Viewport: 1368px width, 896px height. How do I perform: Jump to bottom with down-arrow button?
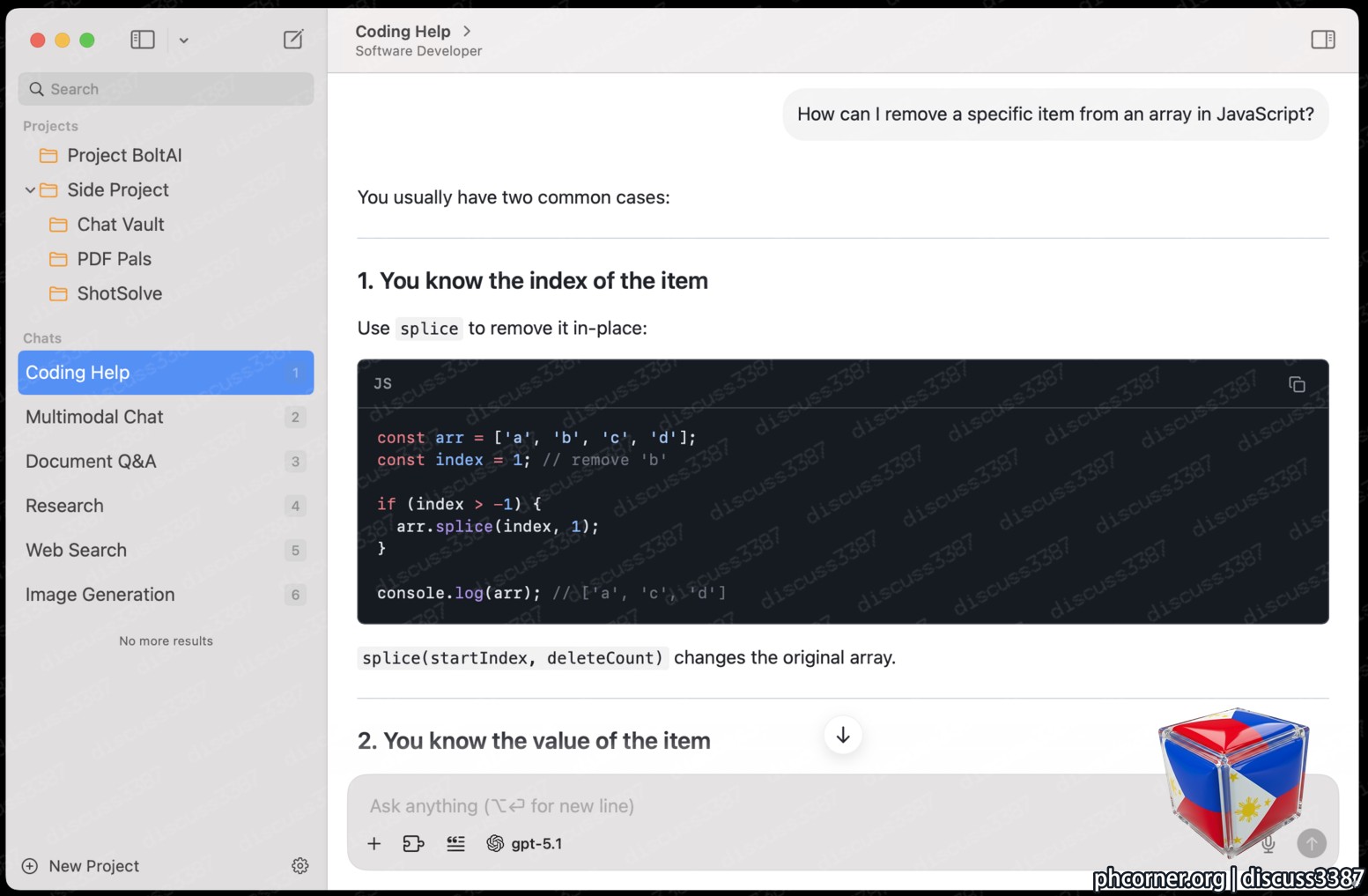coord(843,735)
